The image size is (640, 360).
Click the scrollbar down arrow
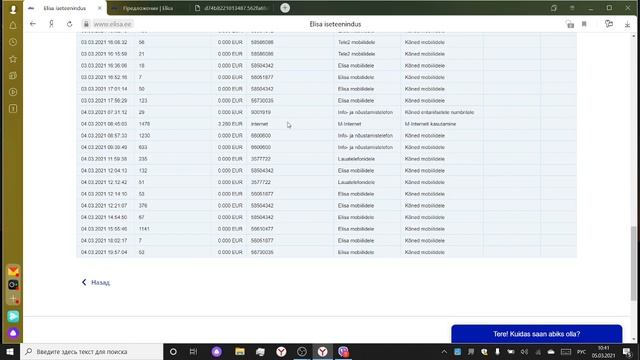click(633, 339)
